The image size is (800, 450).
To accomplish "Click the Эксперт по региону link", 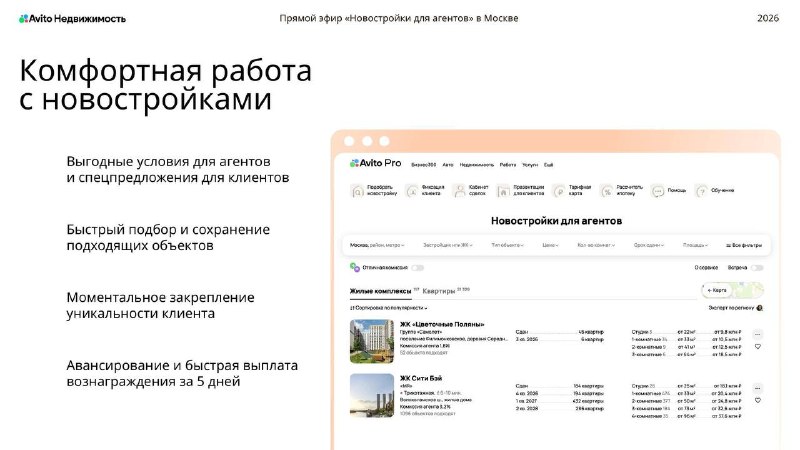I will pyautogui.click(x=732, y=308).
